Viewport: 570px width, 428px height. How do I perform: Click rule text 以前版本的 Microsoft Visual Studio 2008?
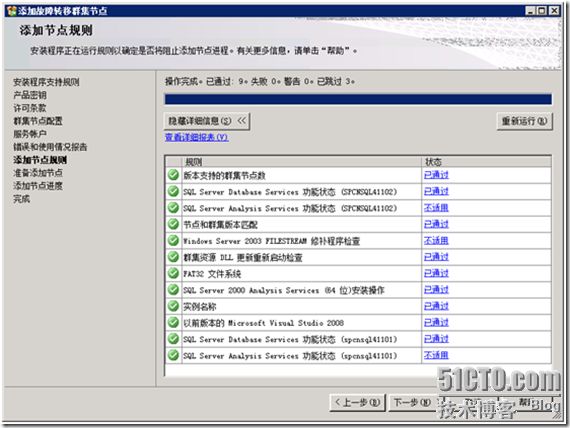(x=264, y=323)
